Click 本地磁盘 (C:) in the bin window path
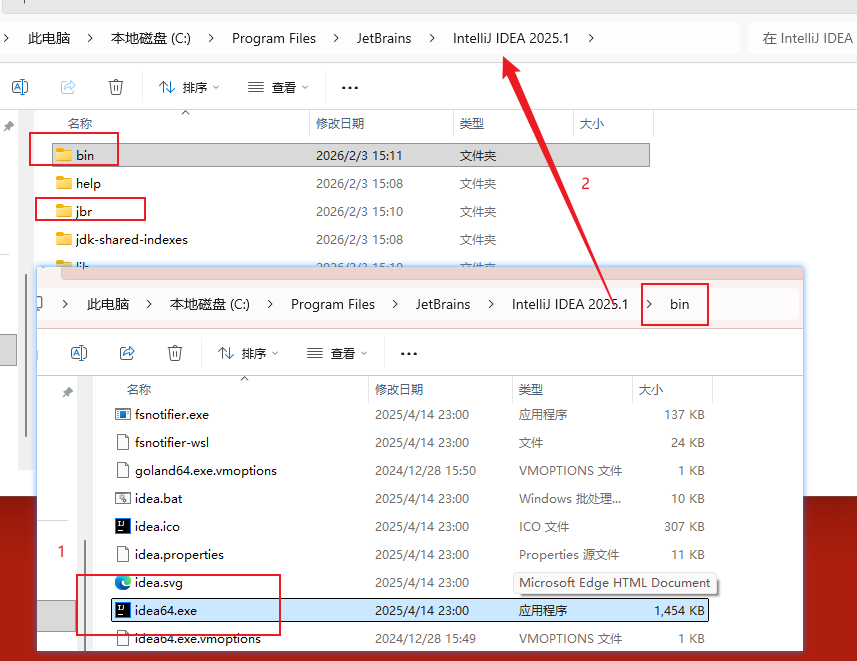857x661 pixels. pos(209,304)
